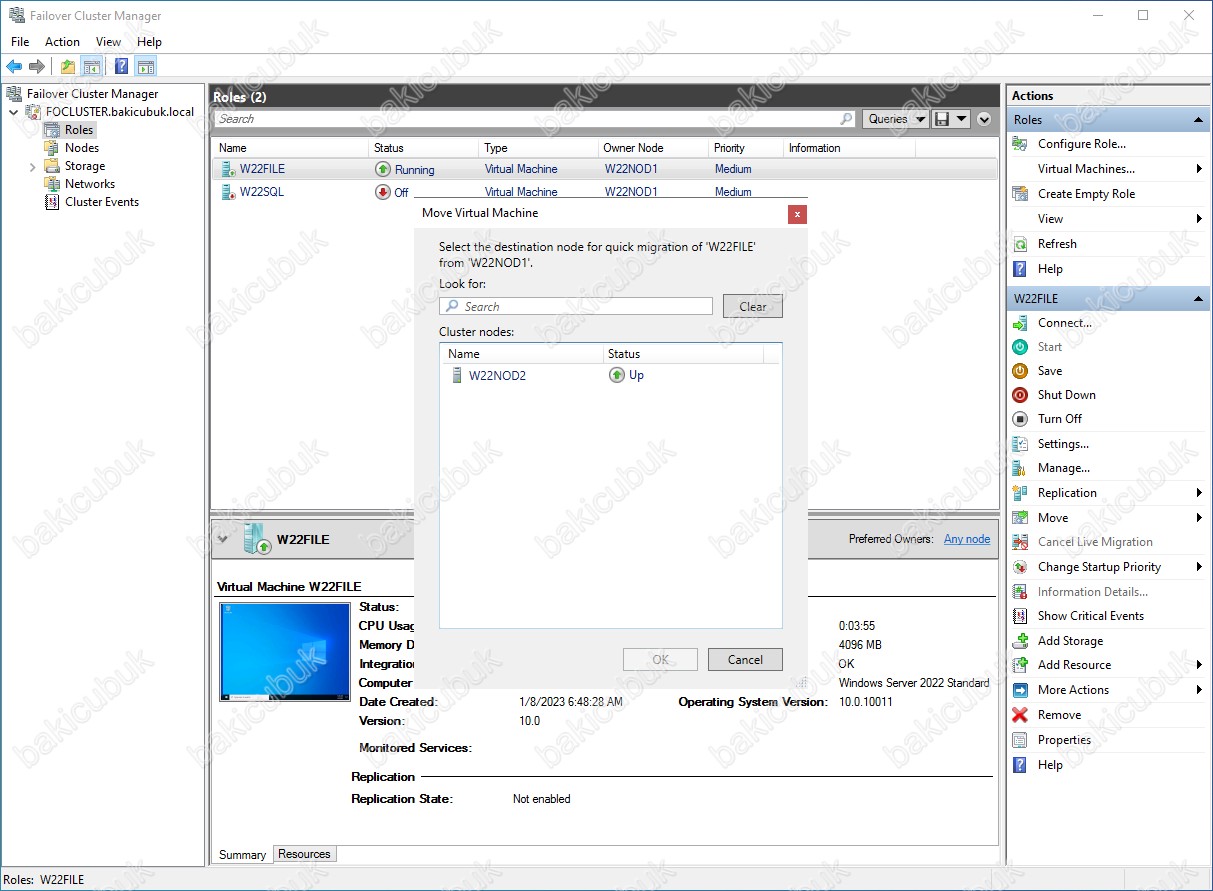Click the Show/Hide Action Pane toolbar icon
The width and height of the screenshot is (1213, 891).
146,67
